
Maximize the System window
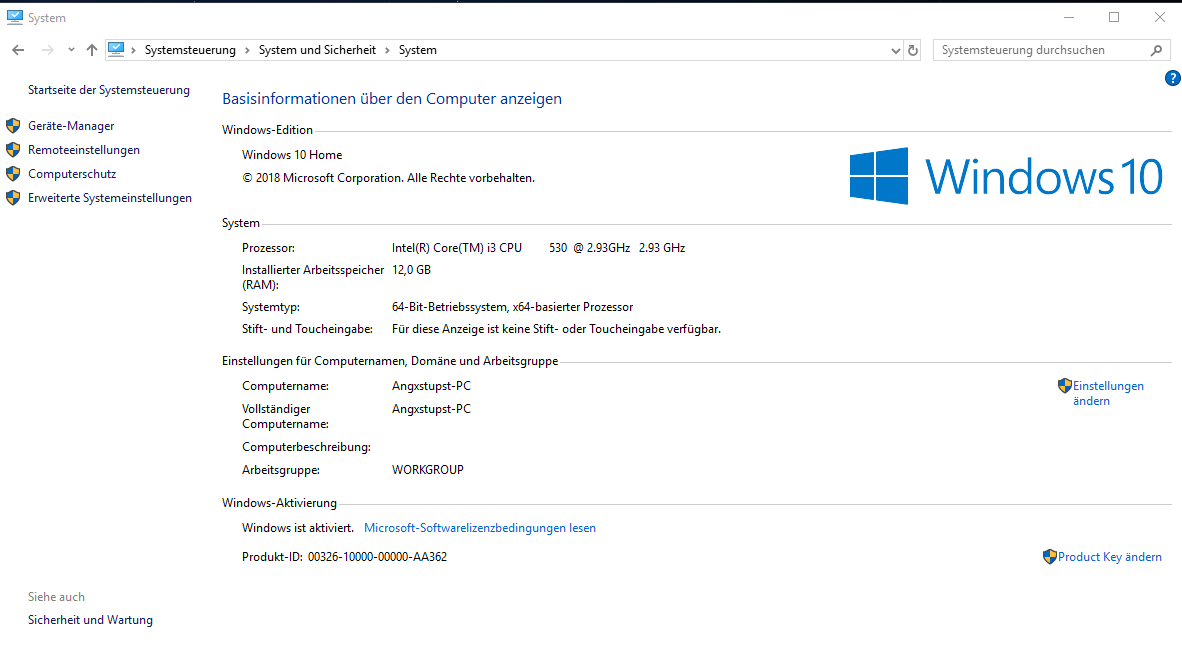(x=1114, y=17)
